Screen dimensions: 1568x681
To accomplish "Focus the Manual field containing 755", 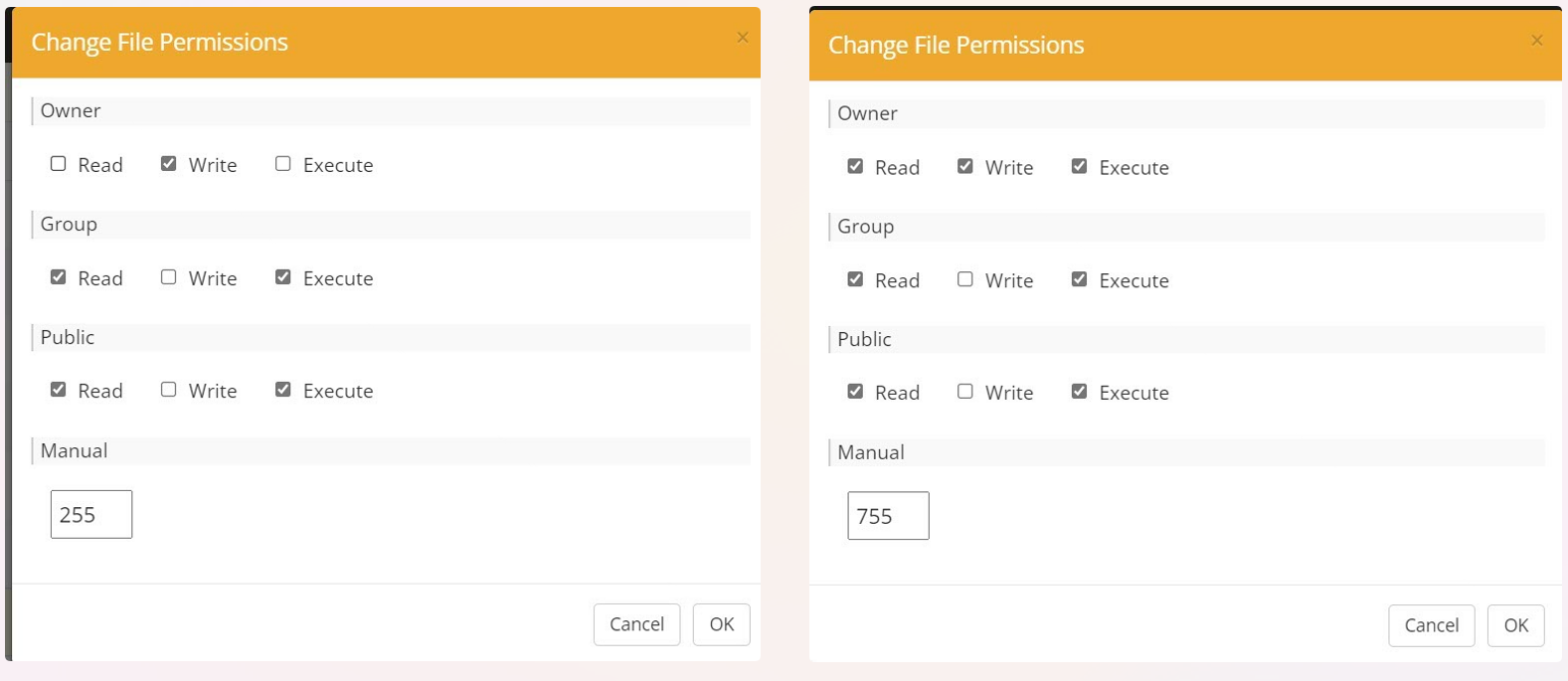I will click(888, 516).
